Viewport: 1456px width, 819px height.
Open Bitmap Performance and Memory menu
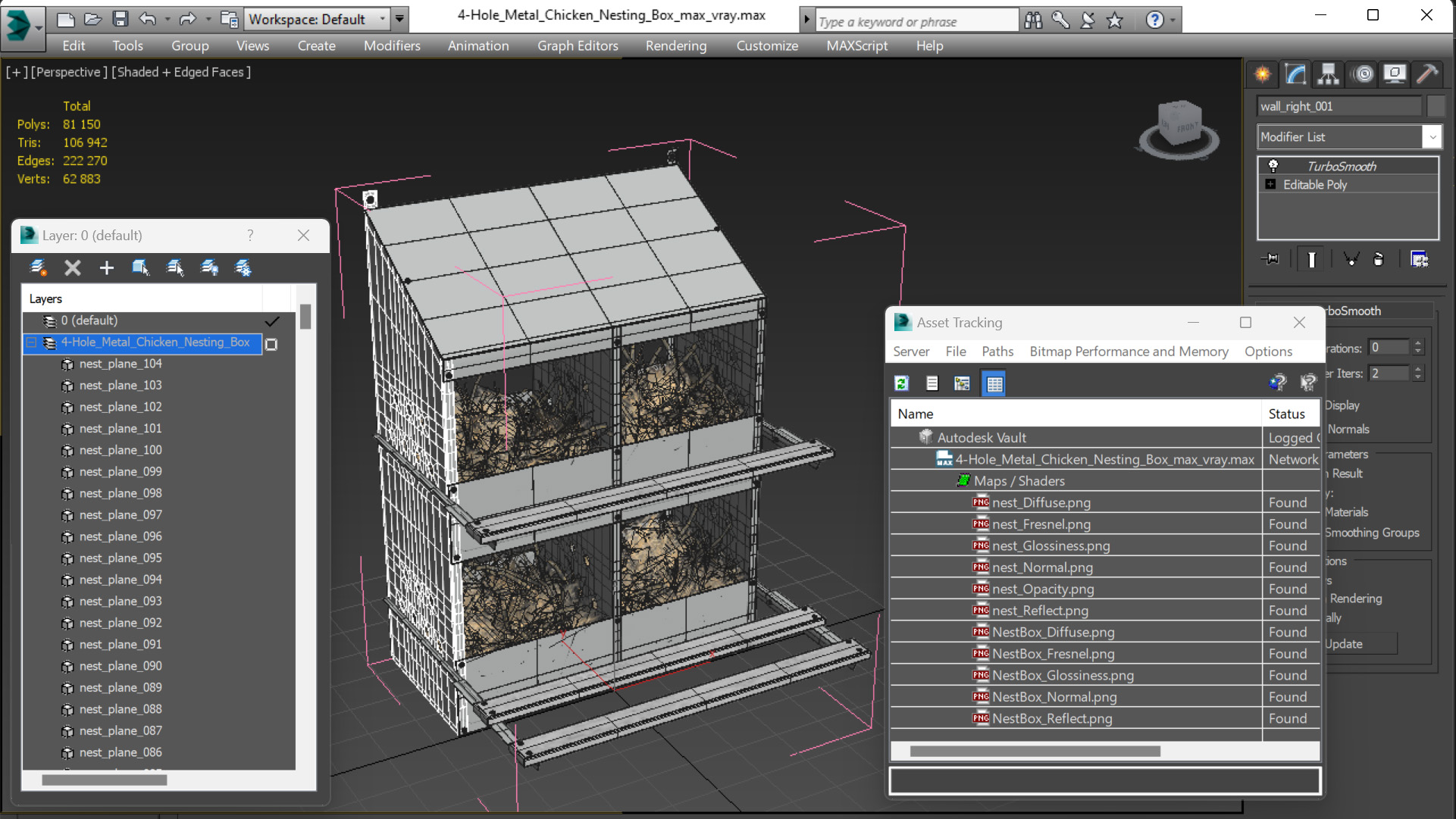(1129, 352)
